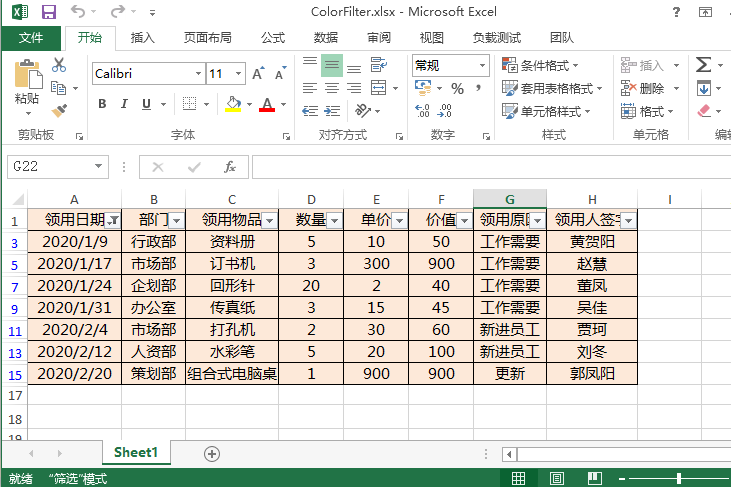Screen dimensions: 731x487
Task: Apply percent style
Action: tap(457, 88)
